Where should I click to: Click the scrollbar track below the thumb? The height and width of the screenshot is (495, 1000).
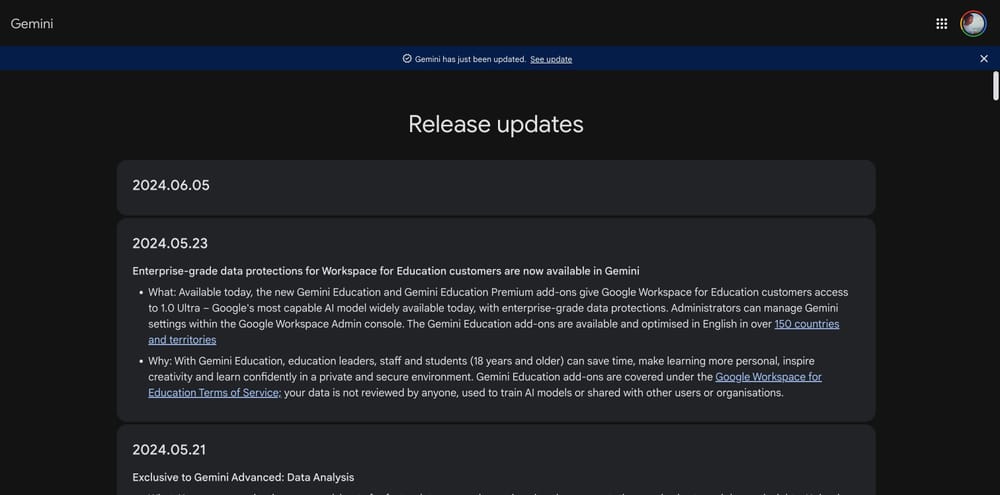pyautogui.click(x=995, y=300)
